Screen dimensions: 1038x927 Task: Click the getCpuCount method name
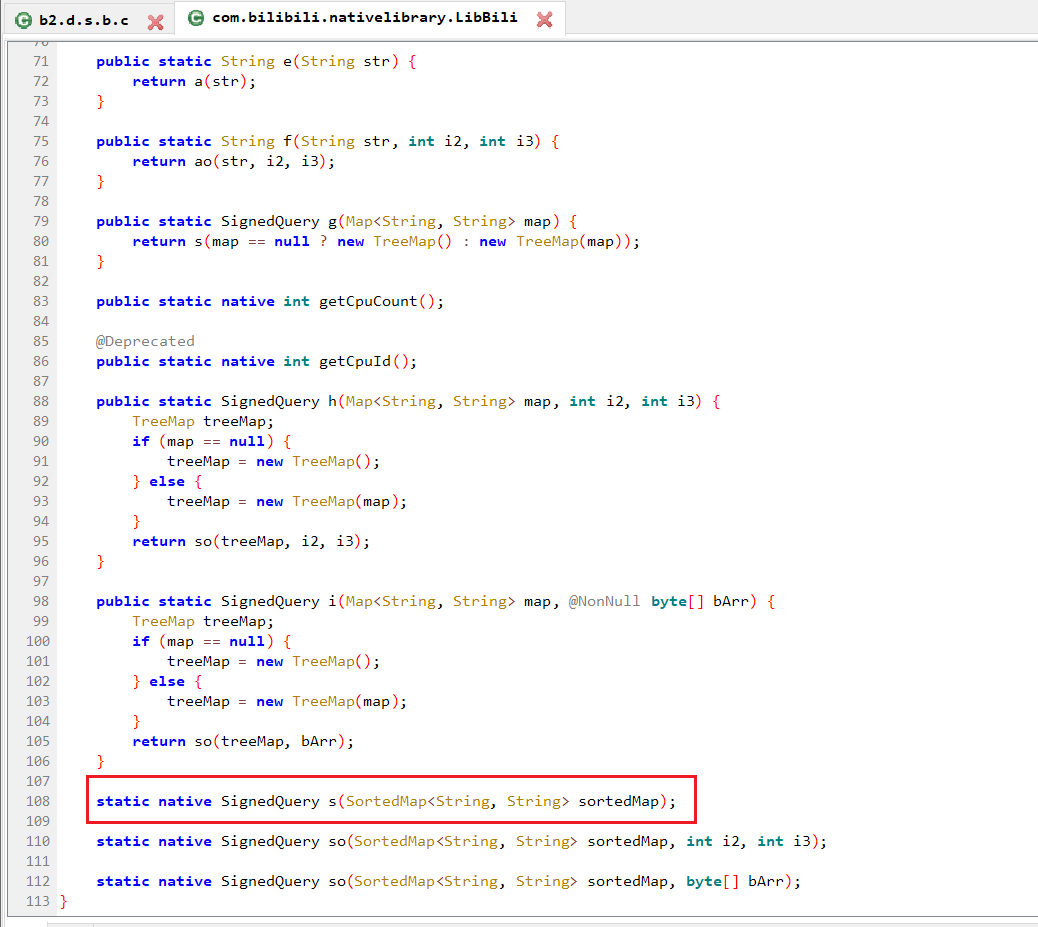pos(368,301)
